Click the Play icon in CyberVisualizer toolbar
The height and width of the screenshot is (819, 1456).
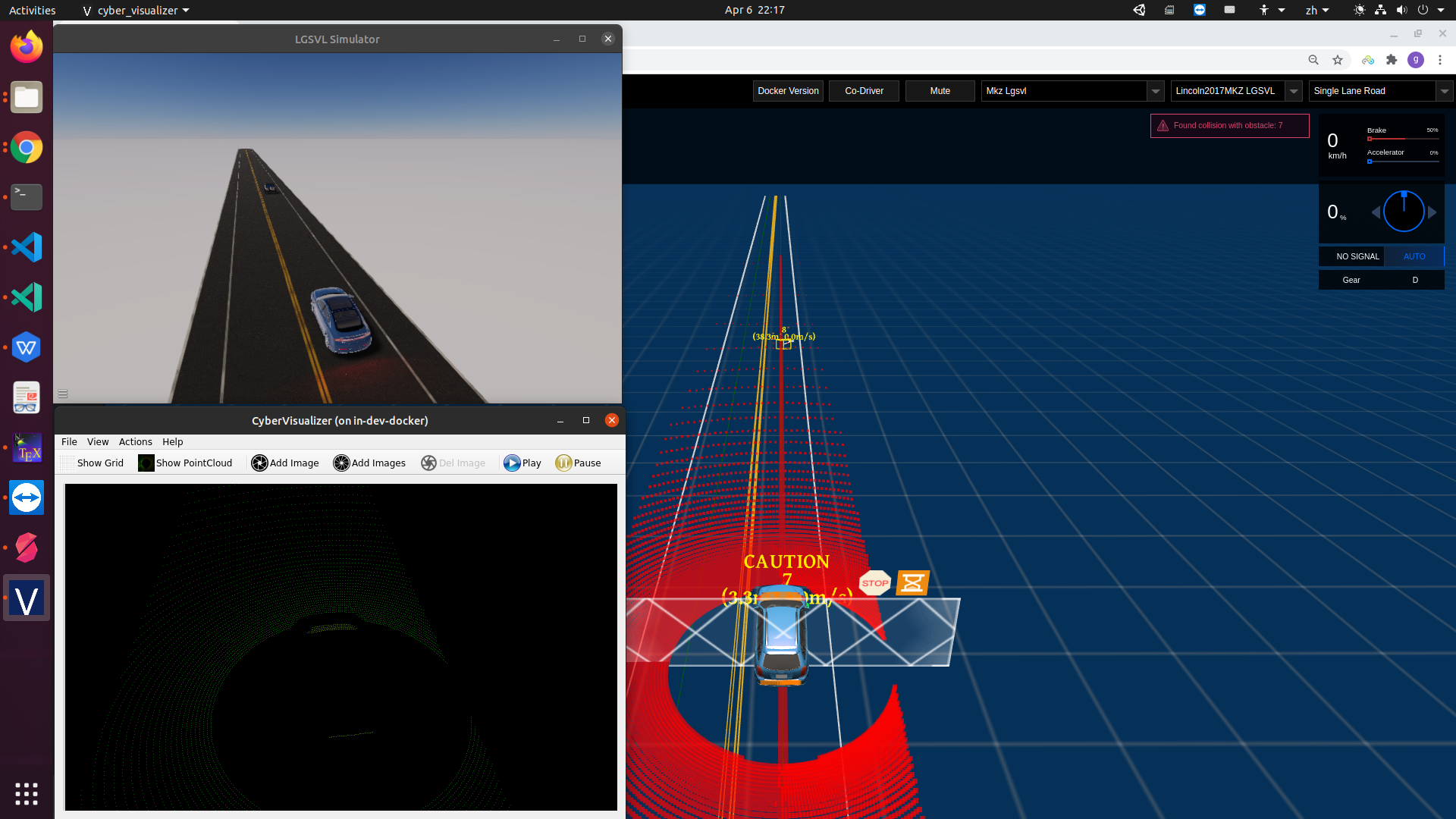[x=511, y=463]
